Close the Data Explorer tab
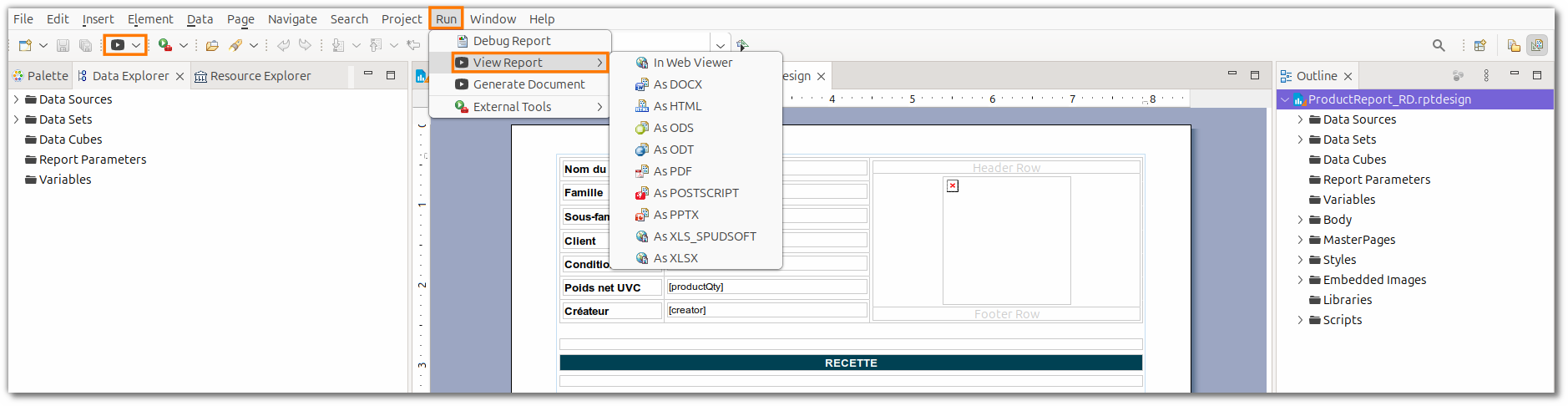Image resolution: width=1568 pixels, height=406 pixels. (180, 76)
